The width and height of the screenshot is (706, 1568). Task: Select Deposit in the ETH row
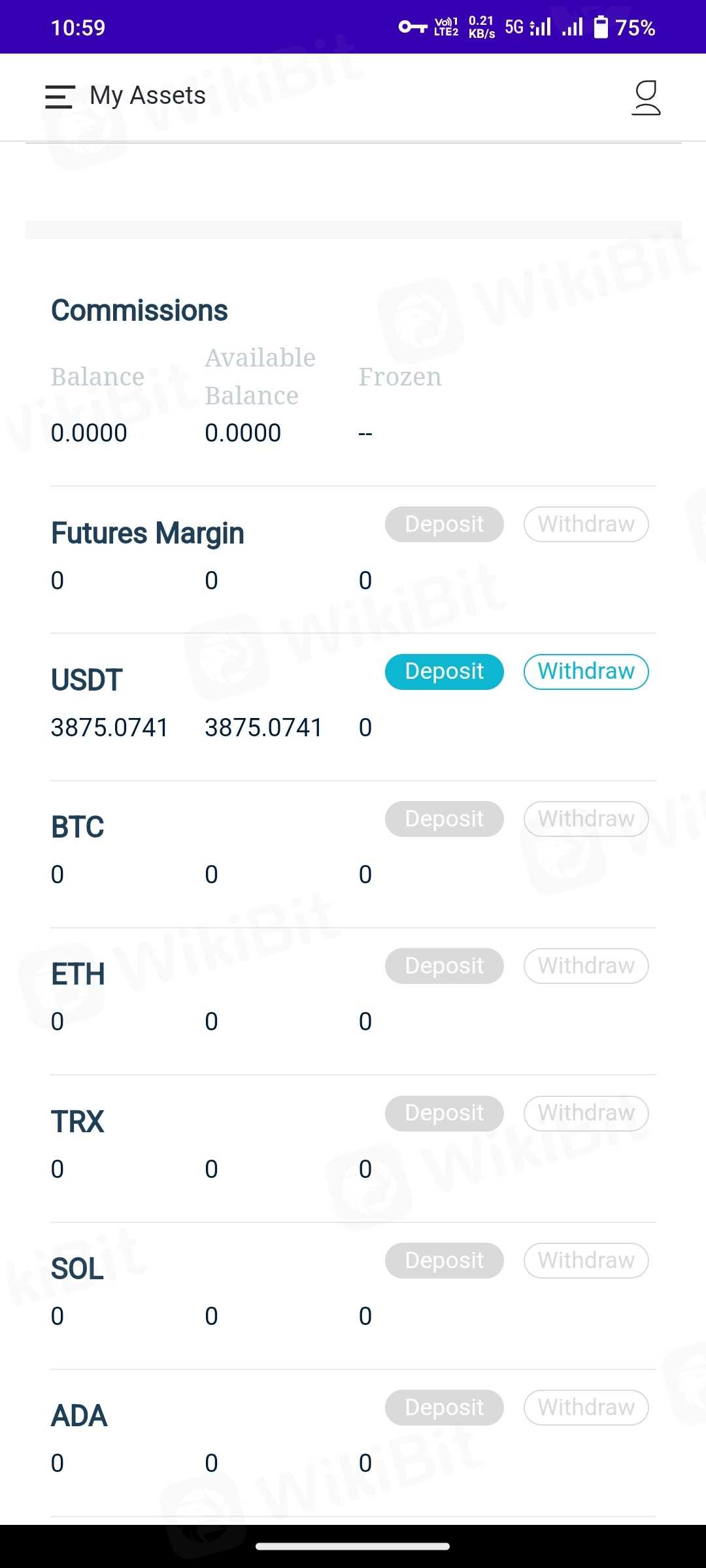click(x=445, y=966)
